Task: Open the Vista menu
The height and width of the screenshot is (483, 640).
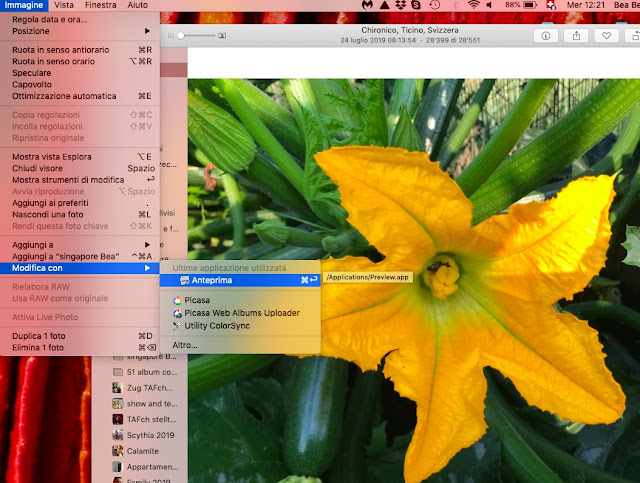Action: coord(64,5)
